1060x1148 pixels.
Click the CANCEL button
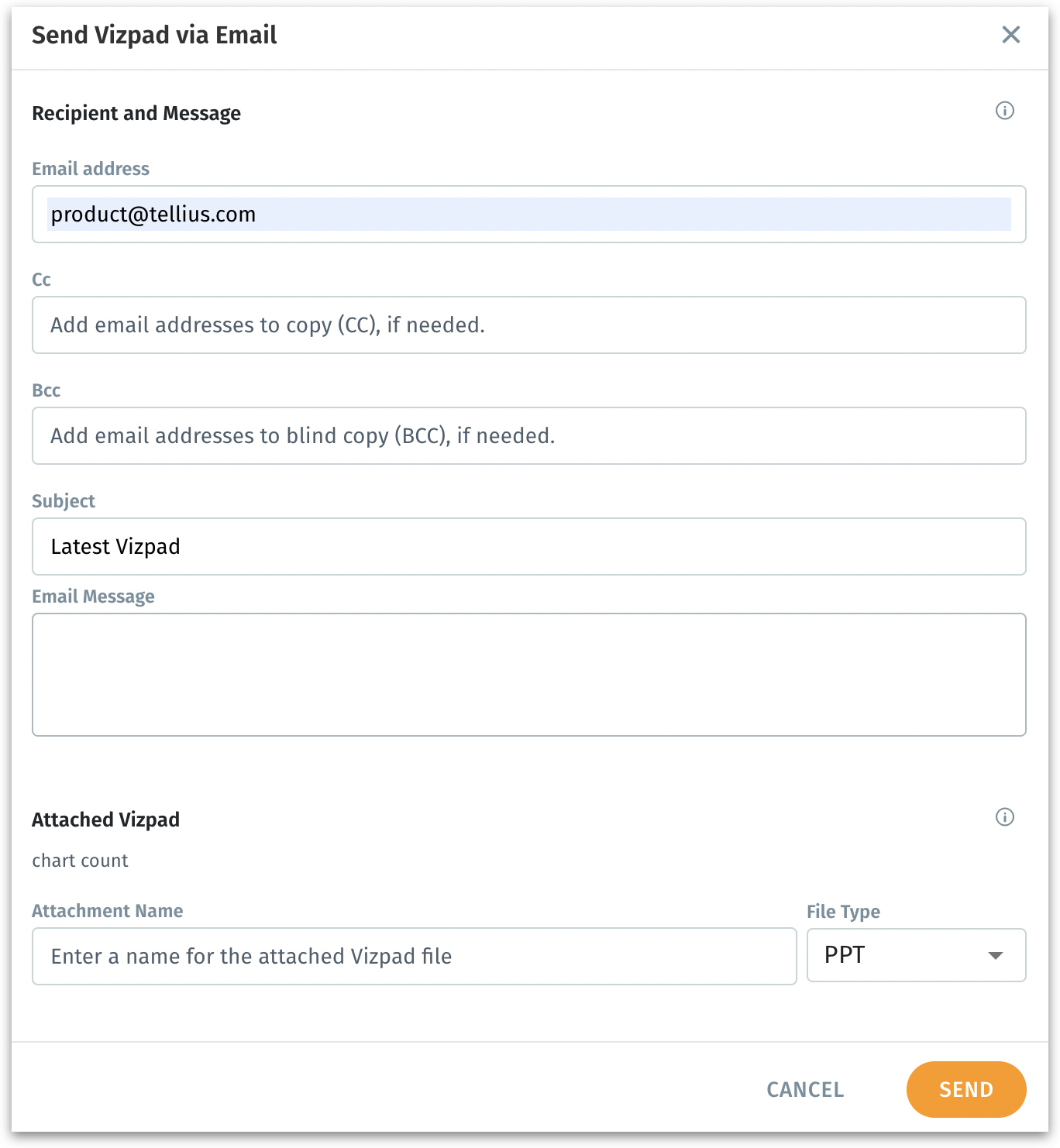click(x=805, y=1089)
